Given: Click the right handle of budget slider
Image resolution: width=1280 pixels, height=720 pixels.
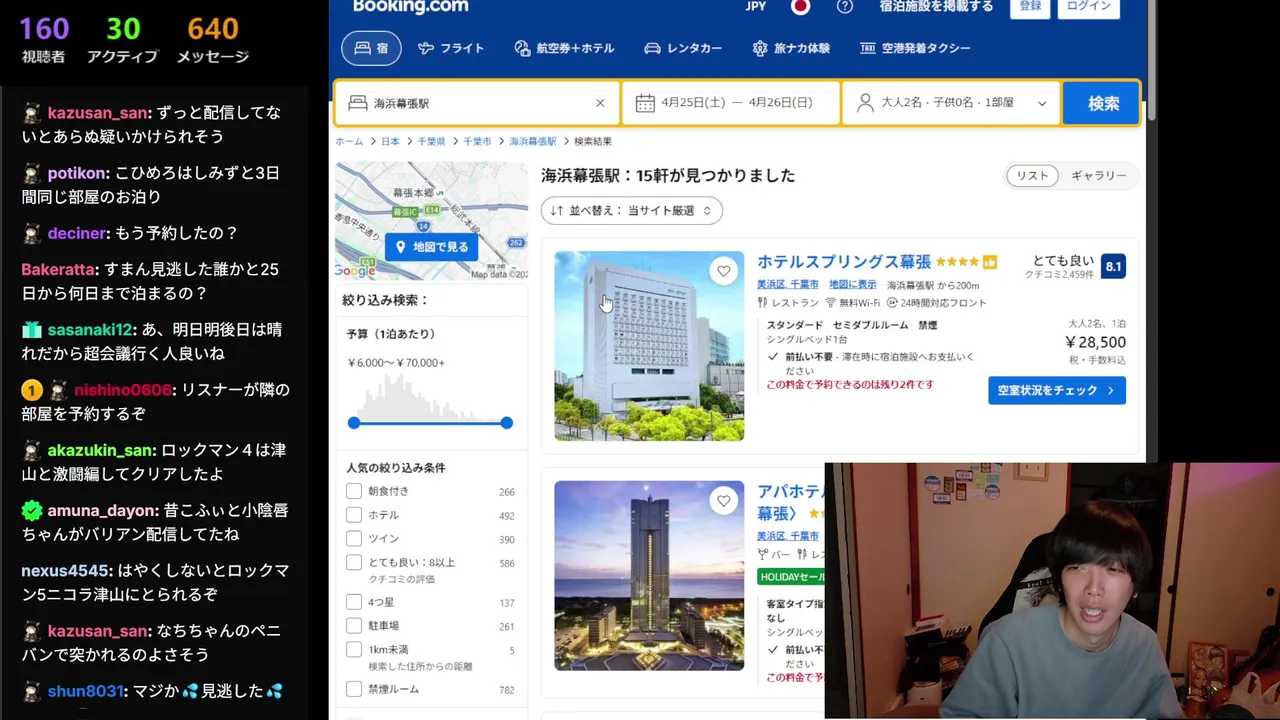Looking at the screenshot, I should click(507, 423).
